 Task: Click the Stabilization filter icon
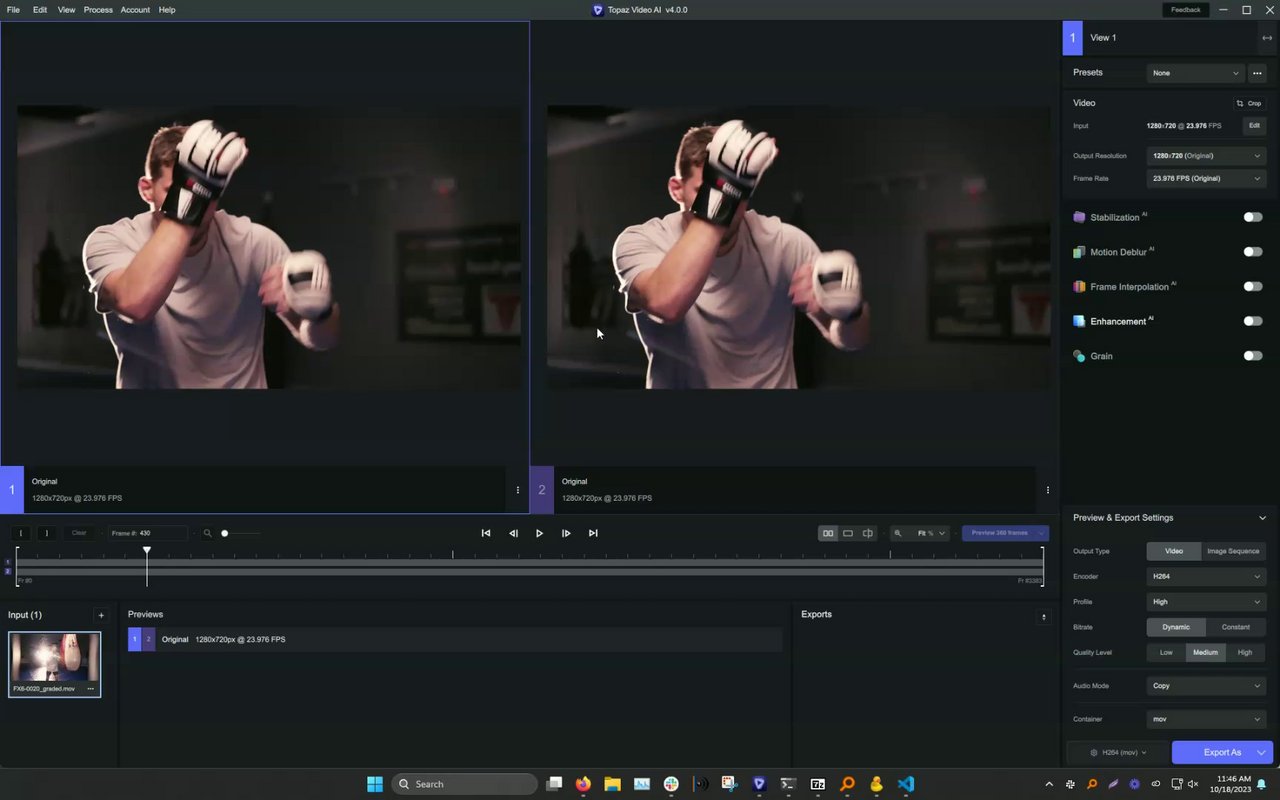pyautogui.click(x=1079, y=217)
